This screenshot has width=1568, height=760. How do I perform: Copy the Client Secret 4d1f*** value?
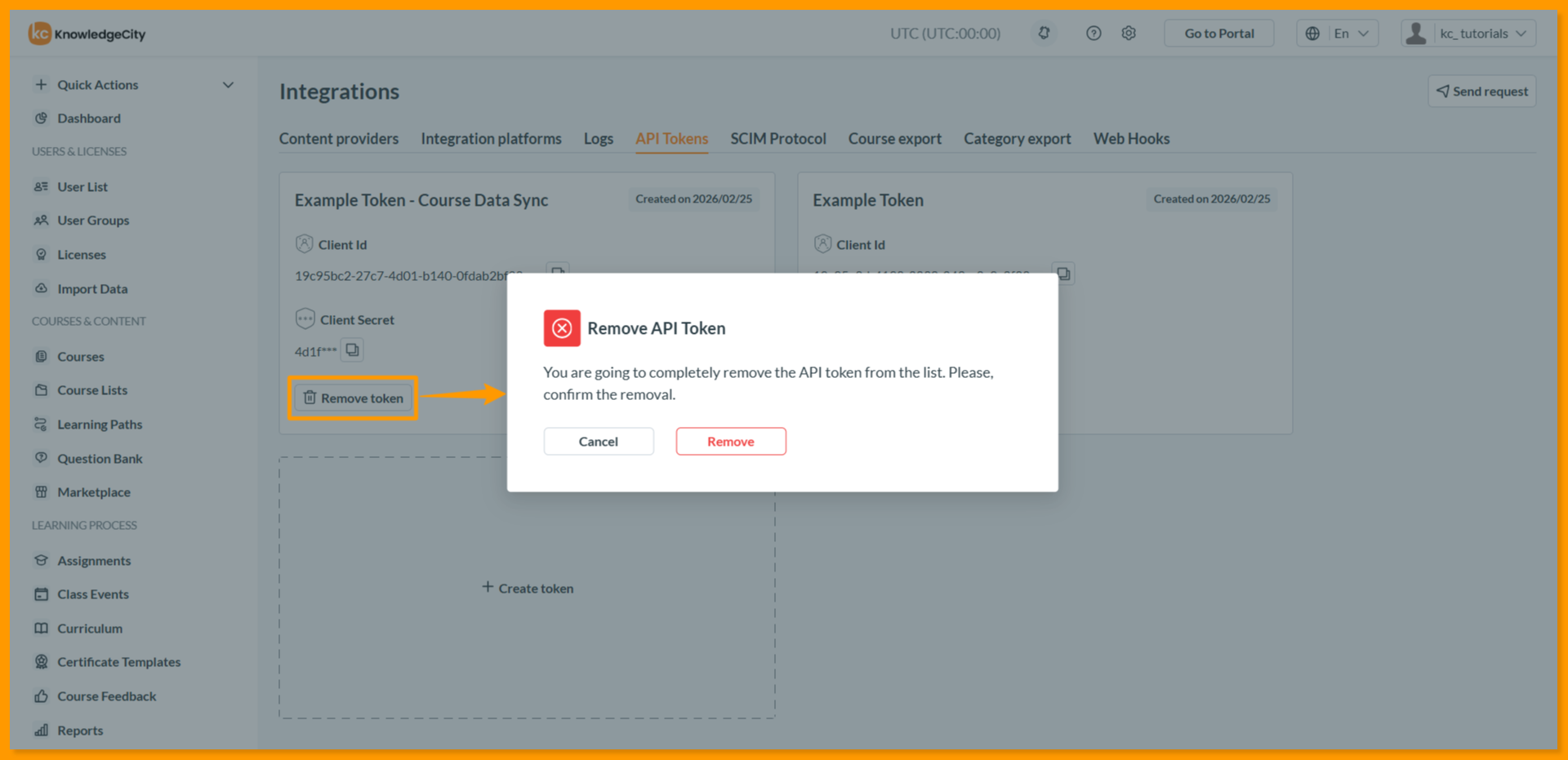[352, 350]
